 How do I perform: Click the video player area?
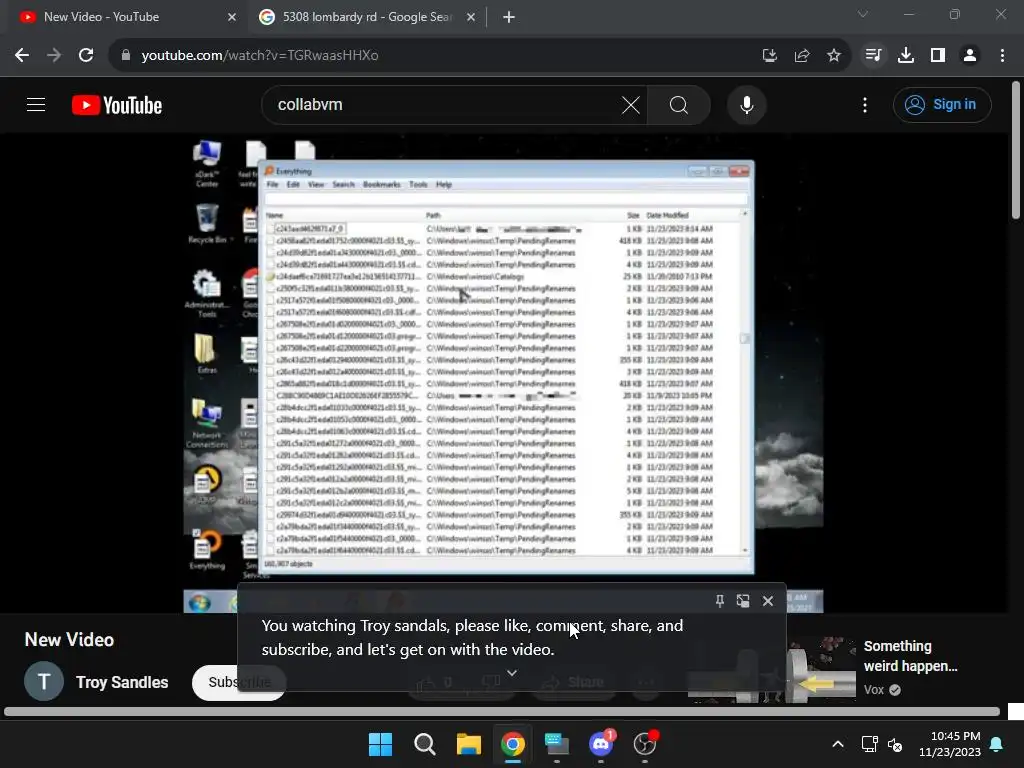pyautogui.click(x=503, y=372)
